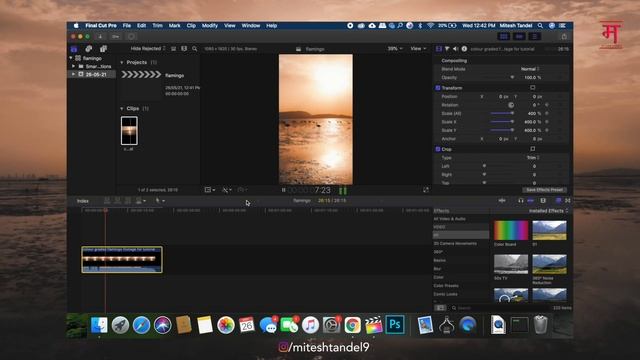Expand the 26-05-21 event in sidebar
The height and width of the screenshot is (360, 640).
(x=73, y=74)
